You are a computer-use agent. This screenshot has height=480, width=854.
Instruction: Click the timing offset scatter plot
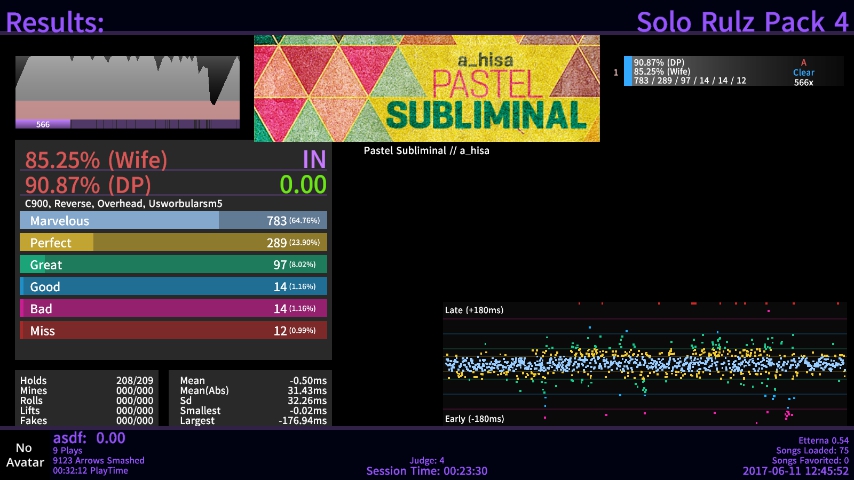click(x=643, y=364)
